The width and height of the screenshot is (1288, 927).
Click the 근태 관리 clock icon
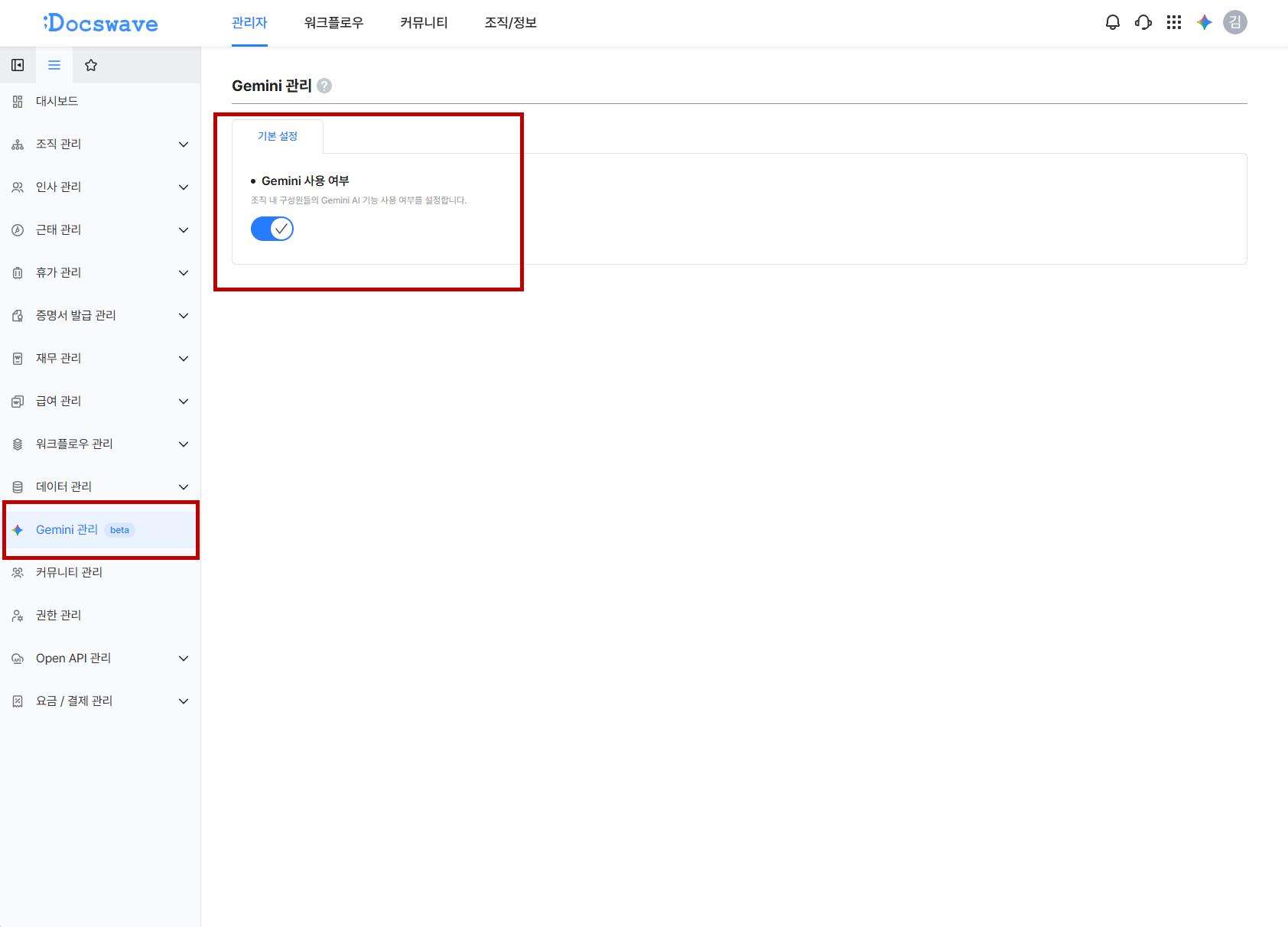[x=18, y=230]
